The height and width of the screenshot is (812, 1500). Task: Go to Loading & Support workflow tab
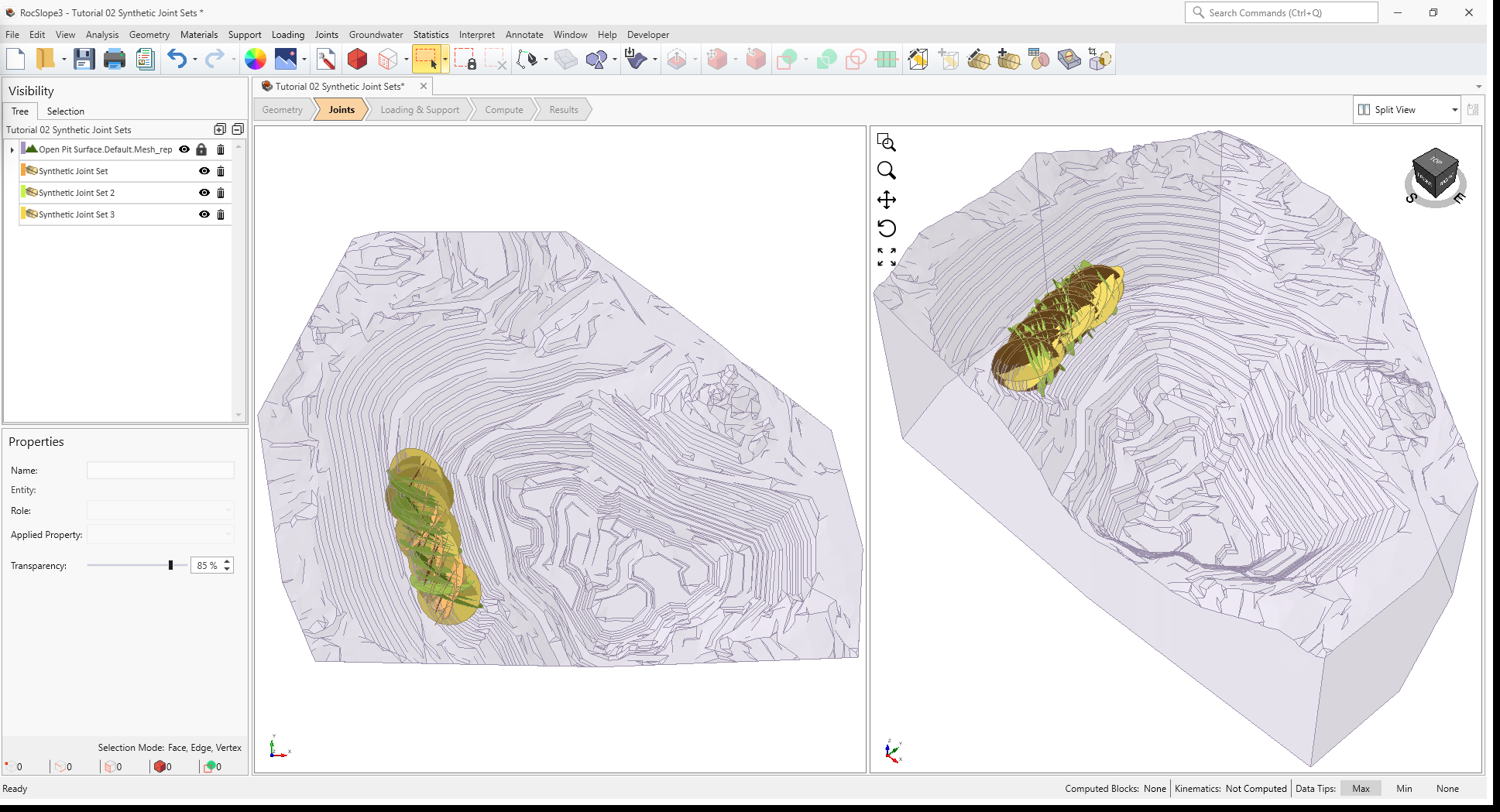(420, 110)
